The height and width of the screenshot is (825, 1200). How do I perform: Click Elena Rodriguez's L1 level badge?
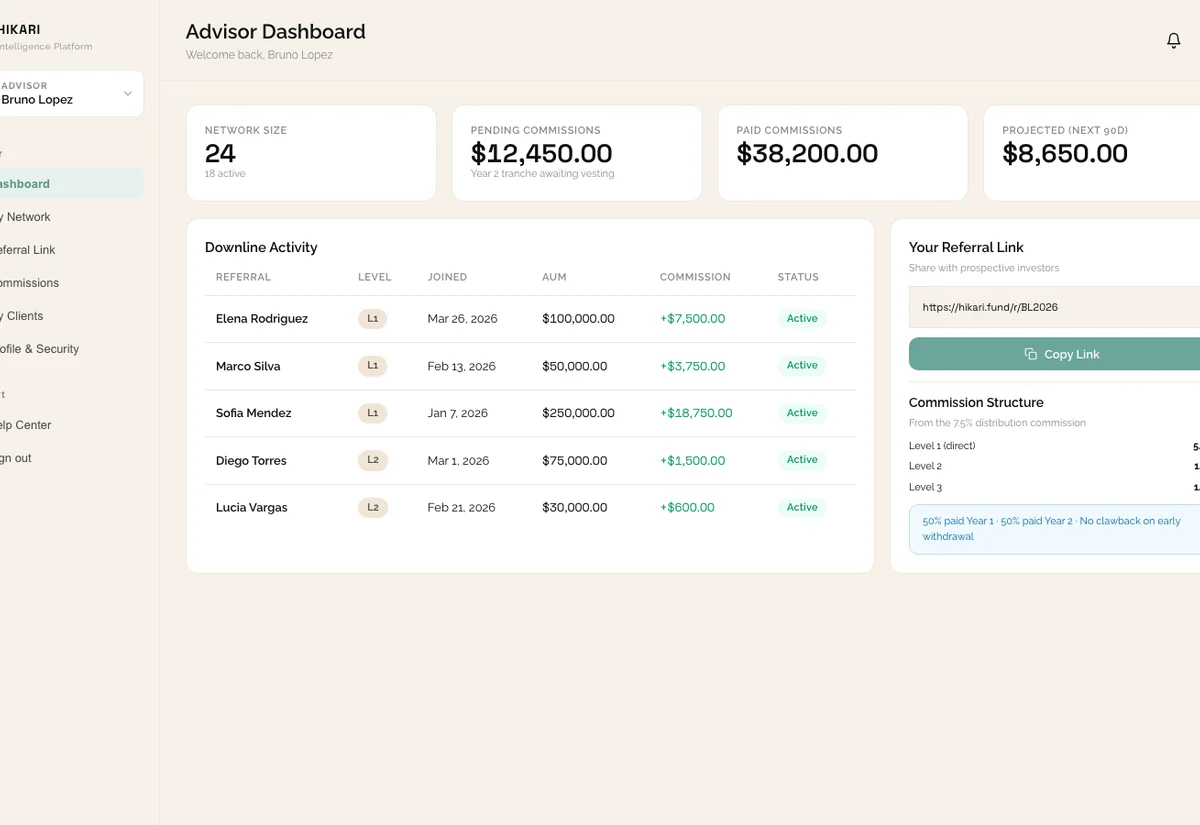pyautogui.click(x=372, y=319)
